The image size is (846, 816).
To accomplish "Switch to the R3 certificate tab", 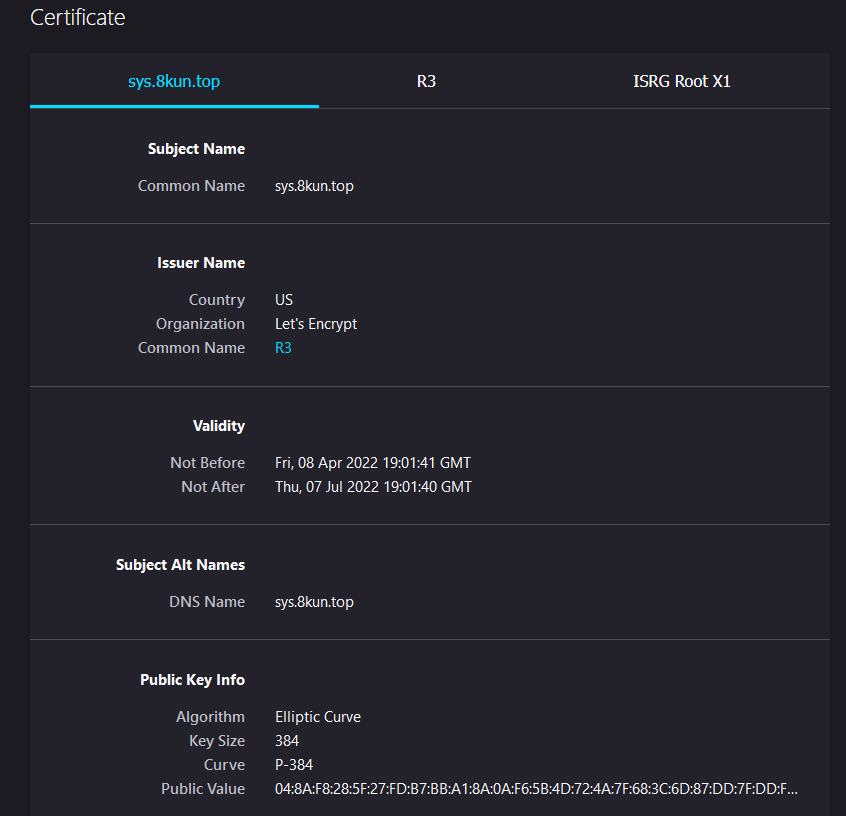I will click(x=426, y=81).
